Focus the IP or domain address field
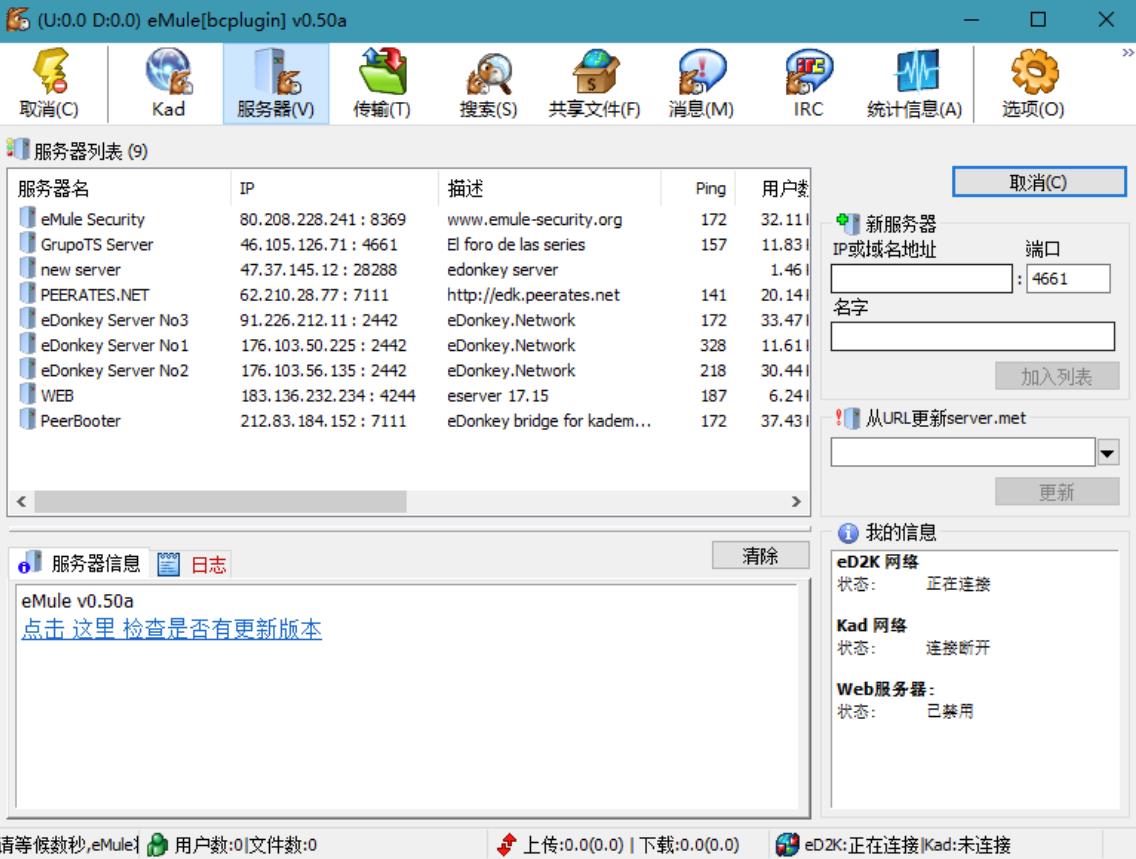The width and height of the screenshot is (1136, 859). coord(921,279)
